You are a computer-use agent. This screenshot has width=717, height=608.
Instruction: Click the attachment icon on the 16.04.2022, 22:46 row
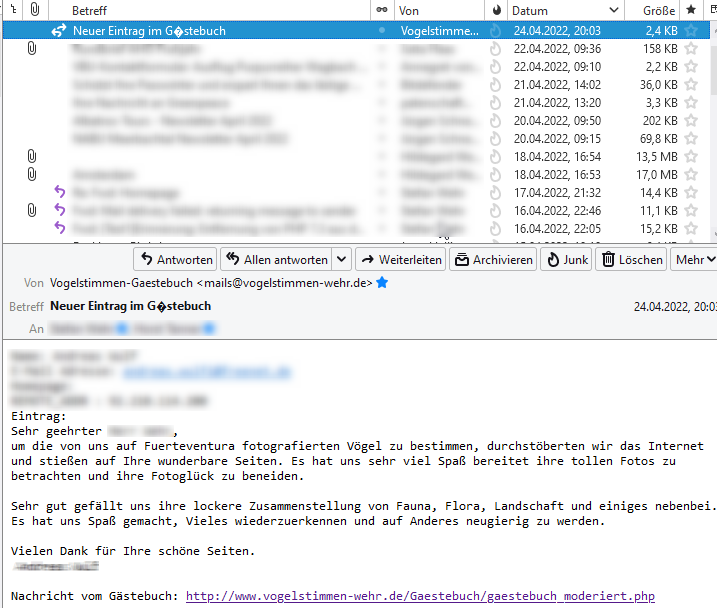(32, 210)
